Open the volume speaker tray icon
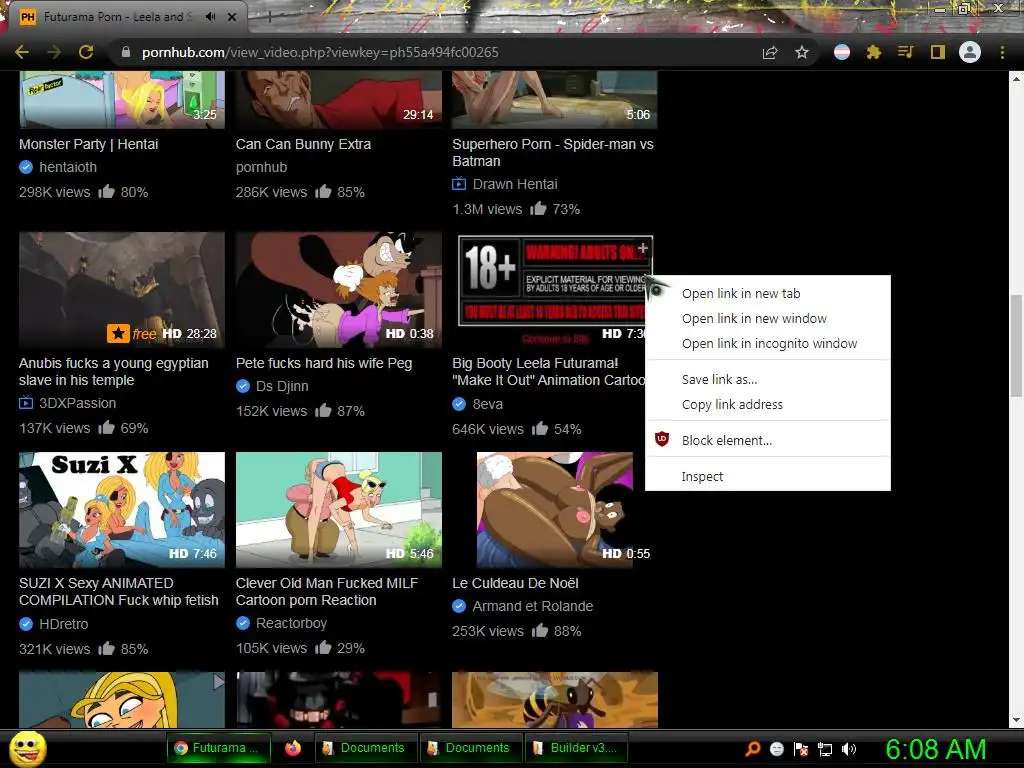Viewport: 1024px width, 768px height. pos(849,749)
